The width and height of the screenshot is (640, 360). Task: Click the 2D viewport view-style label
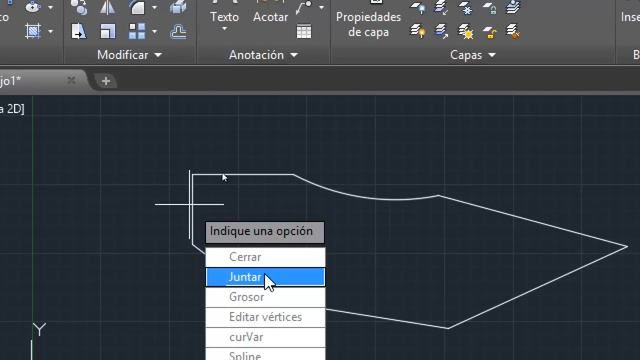click(x=12, y=109)
